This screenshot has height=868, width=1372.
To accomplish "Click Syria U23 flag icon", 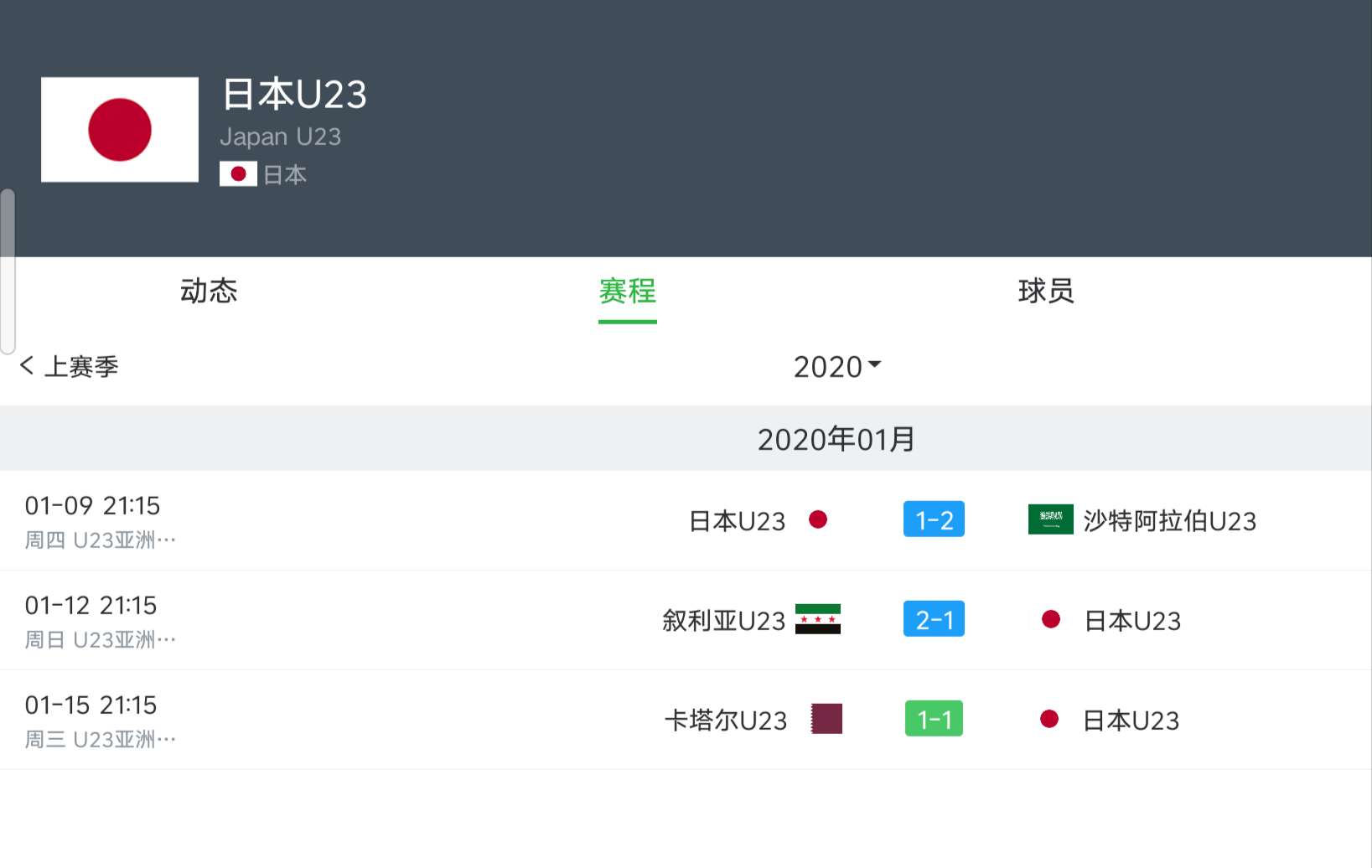I will [x=817, y=619].
